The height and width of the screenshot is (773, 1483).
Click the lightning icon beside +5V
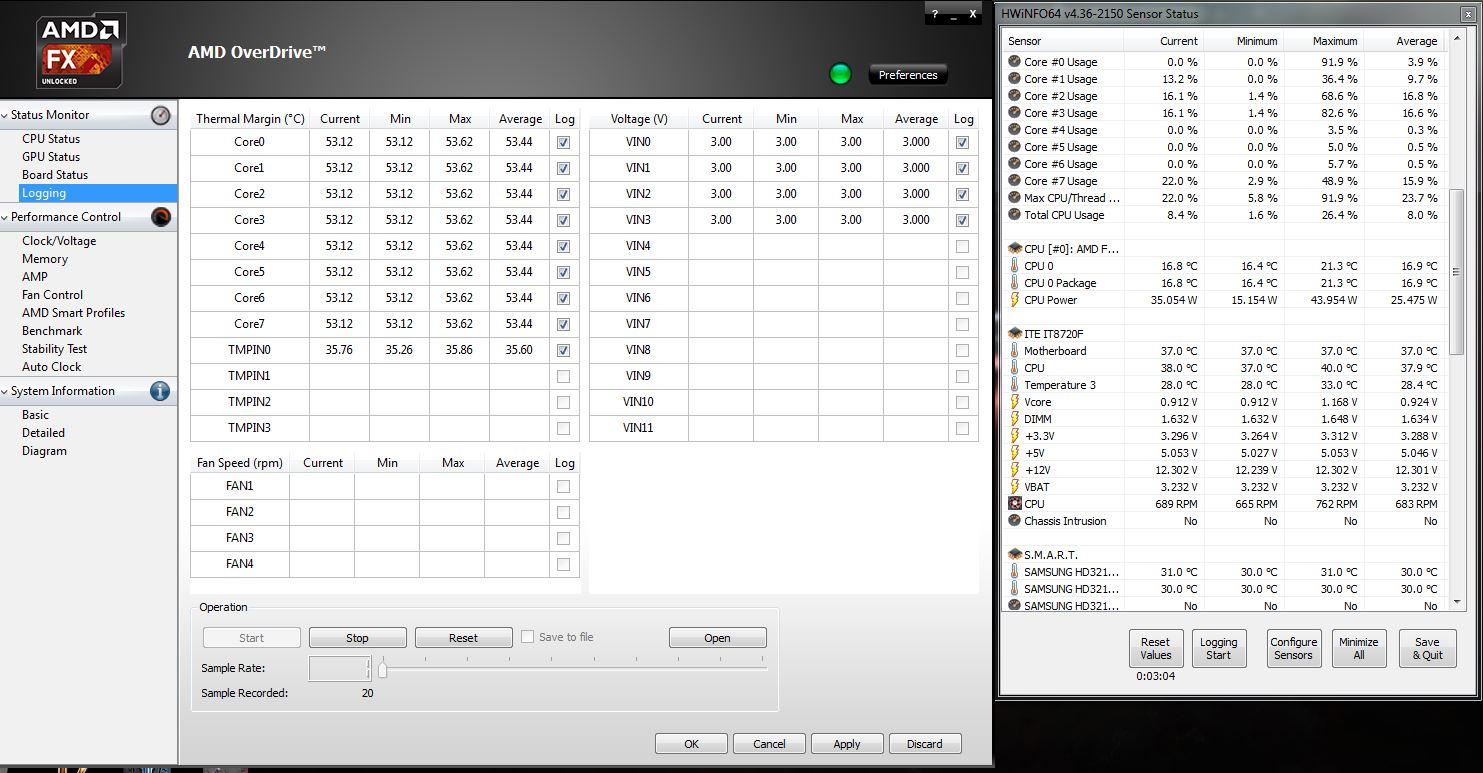pyautogui.click(x=1014, y=453)
